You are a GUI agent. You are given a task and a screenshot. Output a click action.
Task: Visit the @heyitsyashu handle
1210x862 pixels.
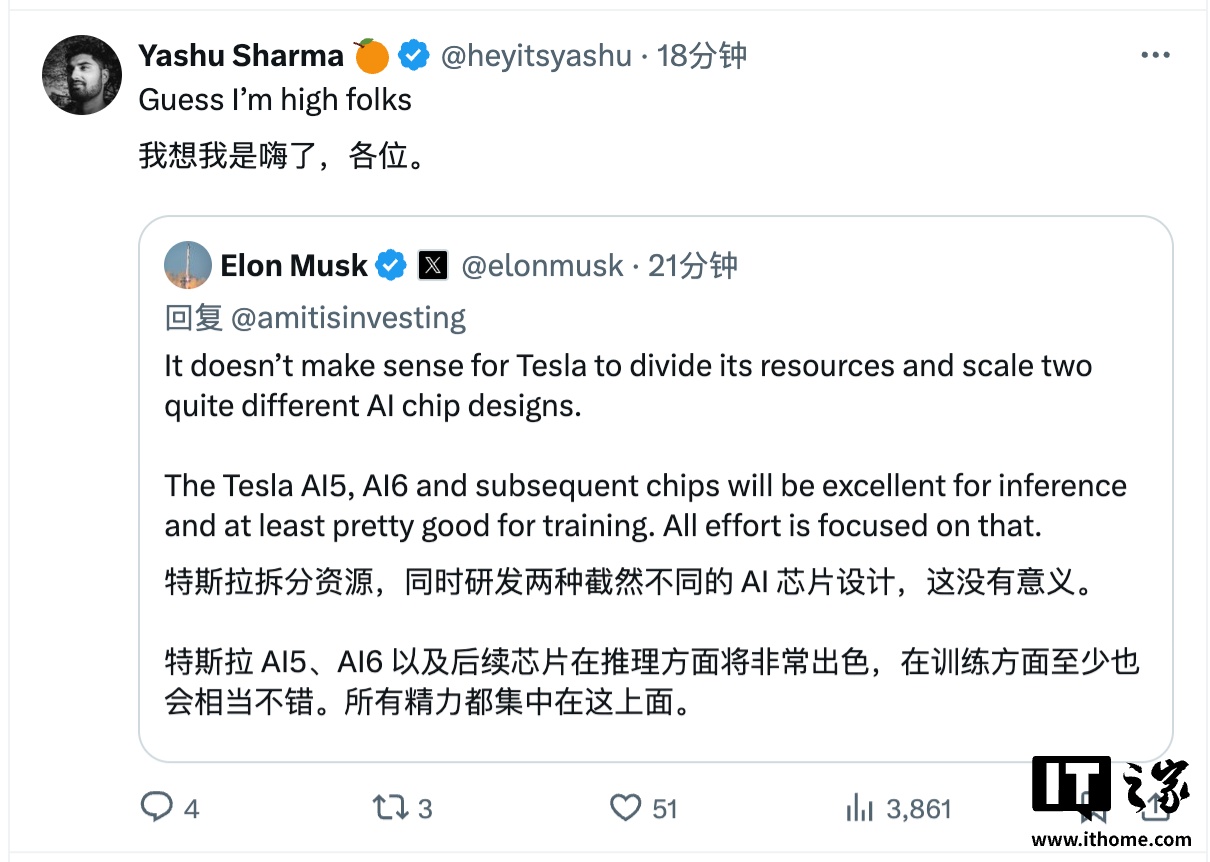pyautogui.click(x=536, y=56)
